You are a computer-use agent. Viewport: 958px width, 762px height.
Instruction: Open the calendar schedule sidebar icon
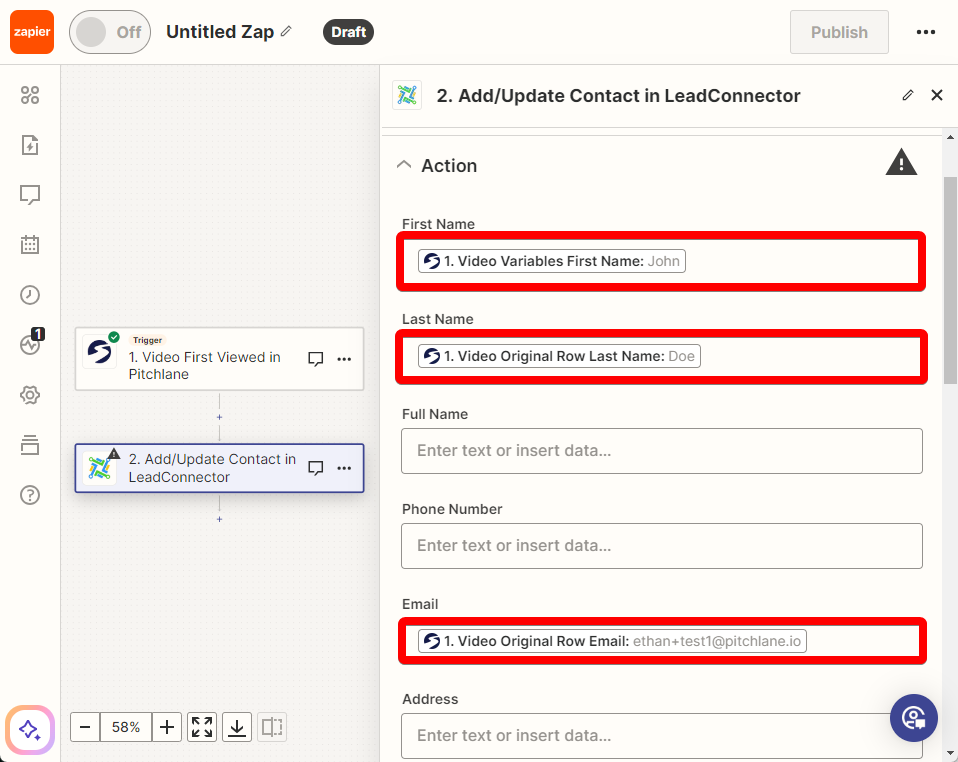tap(30, 245)
